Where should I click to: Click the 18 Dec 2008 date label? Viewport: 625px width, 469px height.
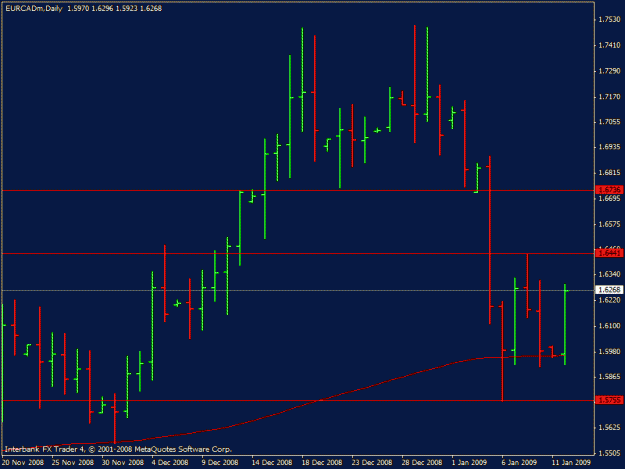(x=322, y=463)
